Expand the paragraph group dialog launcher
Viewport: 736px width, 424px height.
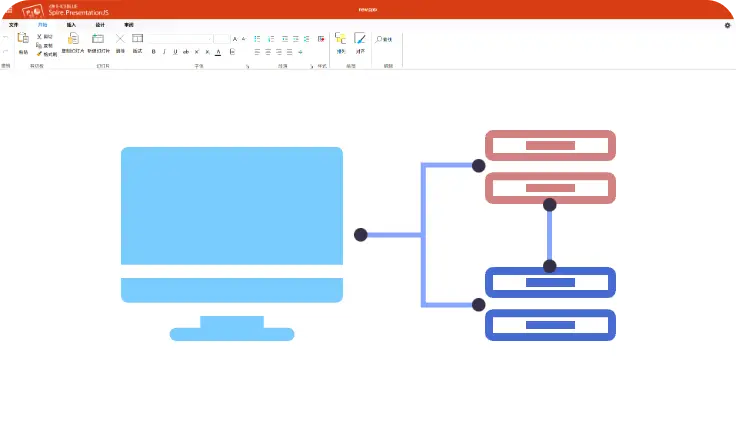(x=311, y=66)
